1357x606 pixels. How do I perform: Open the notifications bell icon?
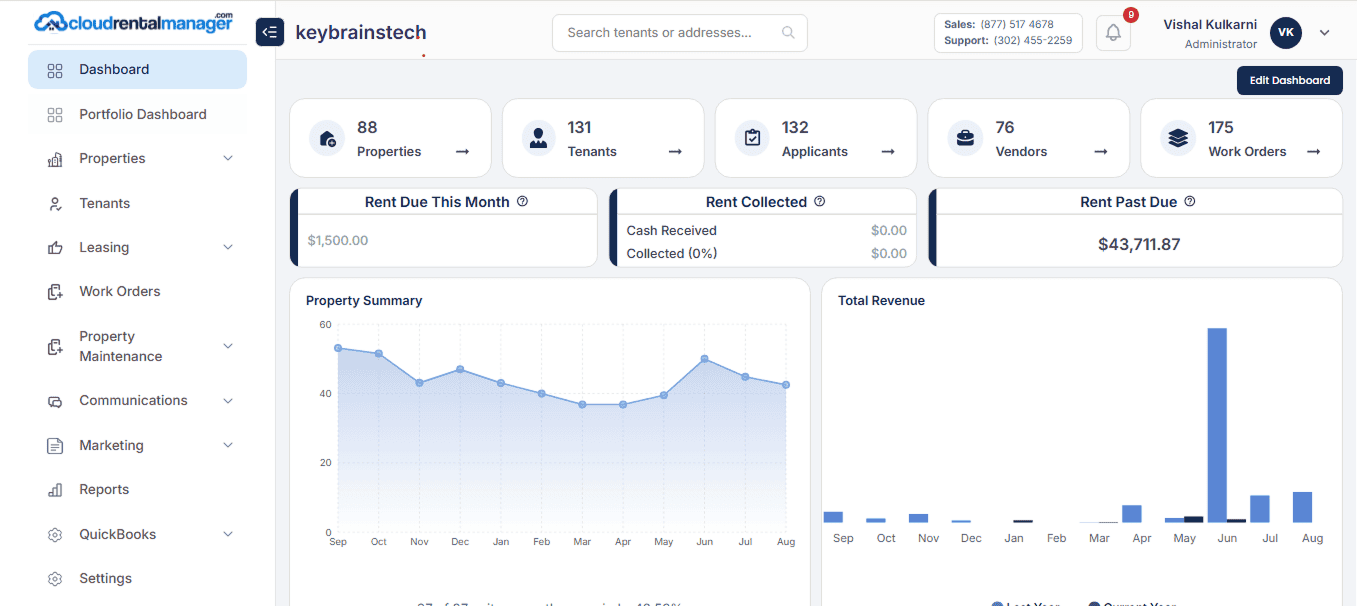coord(1113,33)
